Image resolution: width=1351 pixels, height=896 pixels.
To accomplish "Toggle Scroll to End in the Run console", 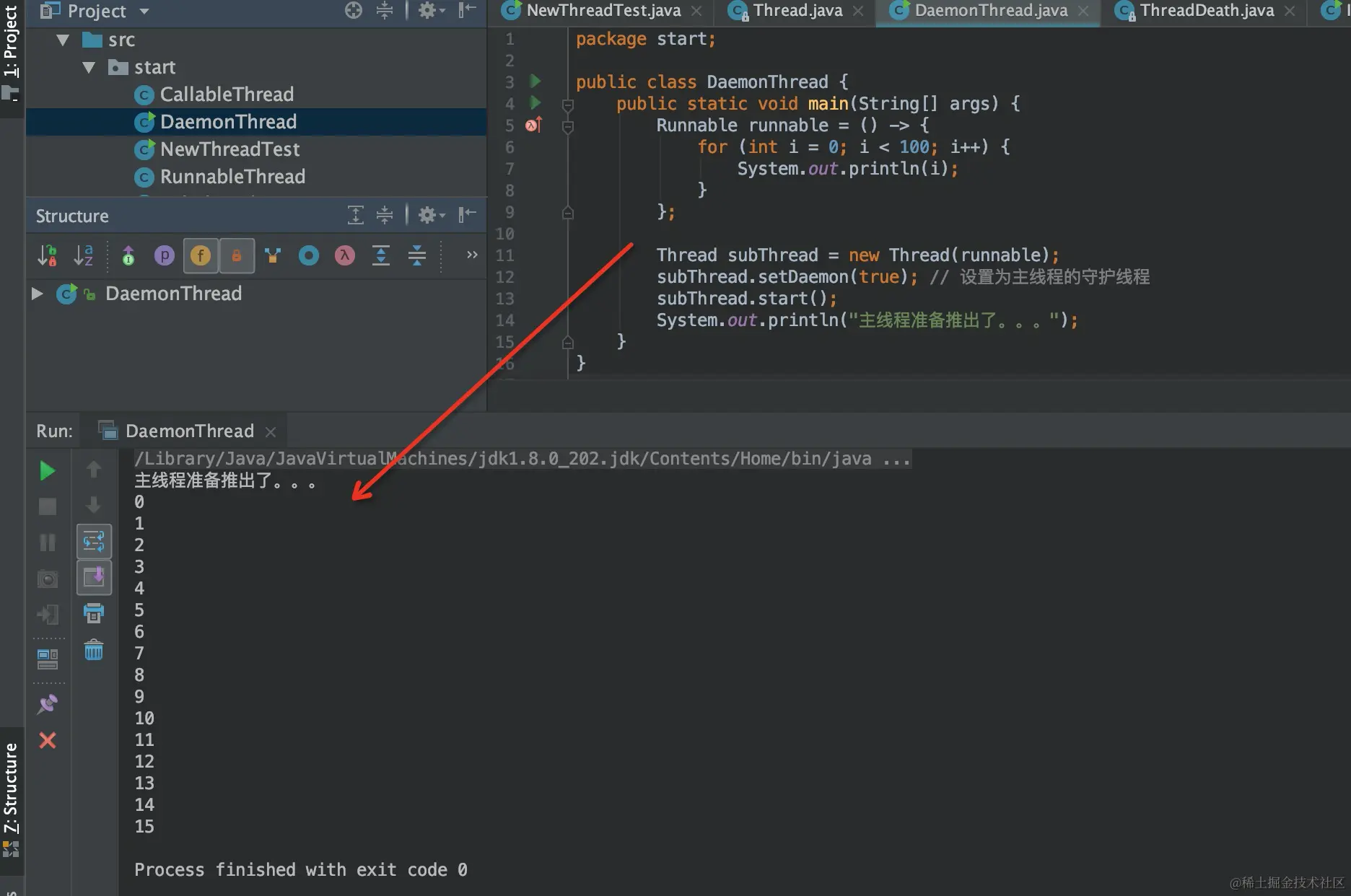I will pos(94,577).
